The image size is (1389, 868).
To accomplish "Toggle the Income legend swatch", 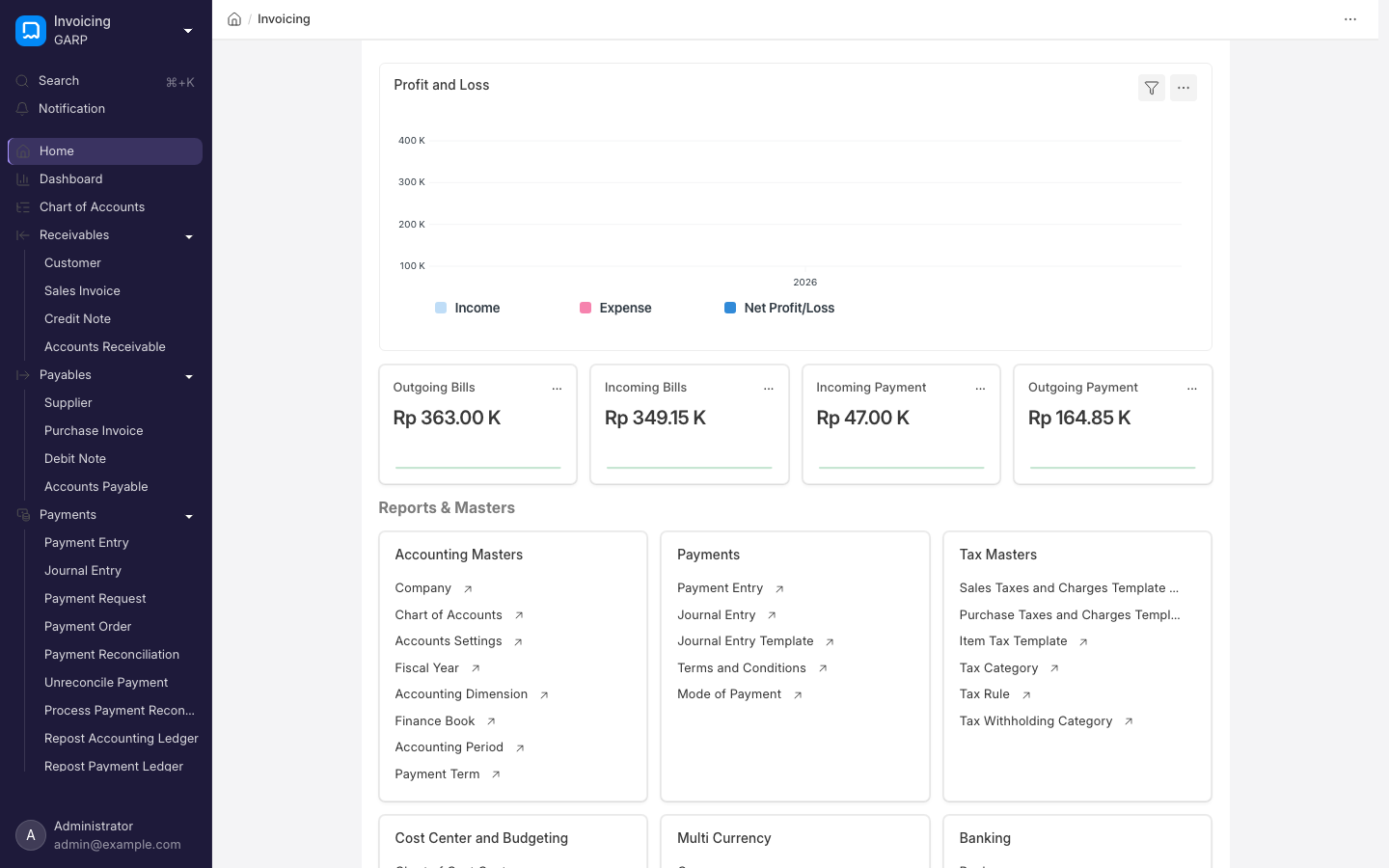I will (441, 308).
